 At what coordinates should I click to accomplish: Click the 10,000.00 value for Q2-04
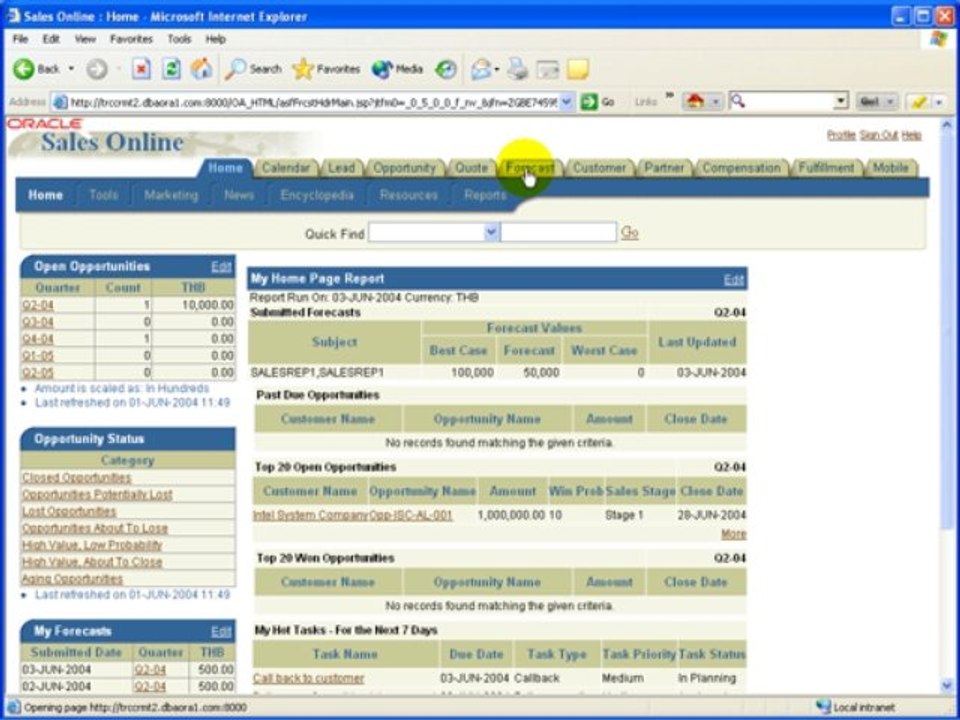pos(208,305)
